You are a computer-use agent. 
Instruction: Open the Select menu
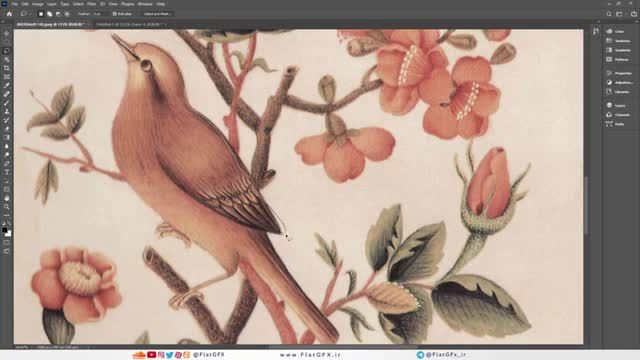click(78, 4)
